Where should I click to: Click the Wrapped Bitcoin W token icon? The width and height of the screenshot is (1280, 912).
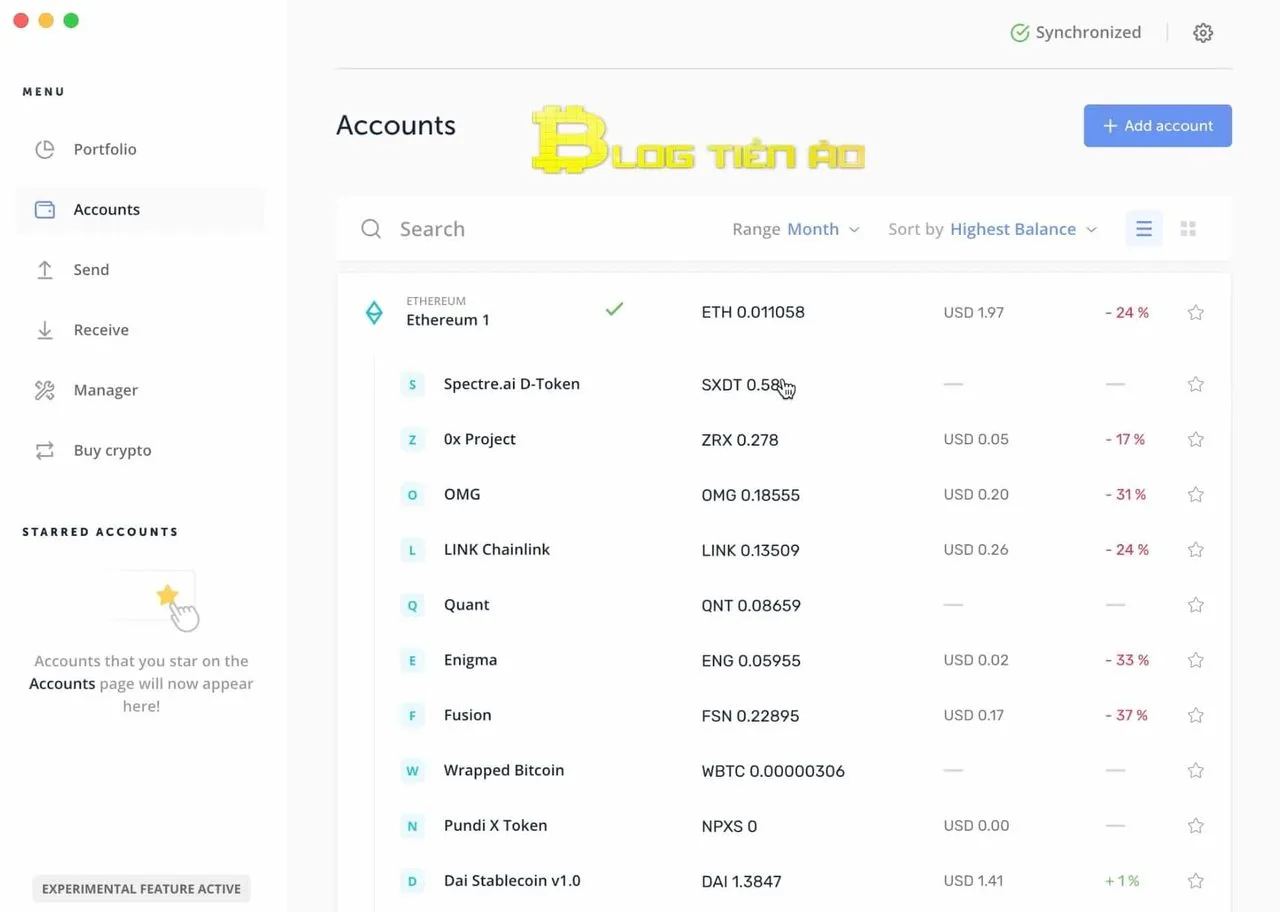click(x=412, y=771)
